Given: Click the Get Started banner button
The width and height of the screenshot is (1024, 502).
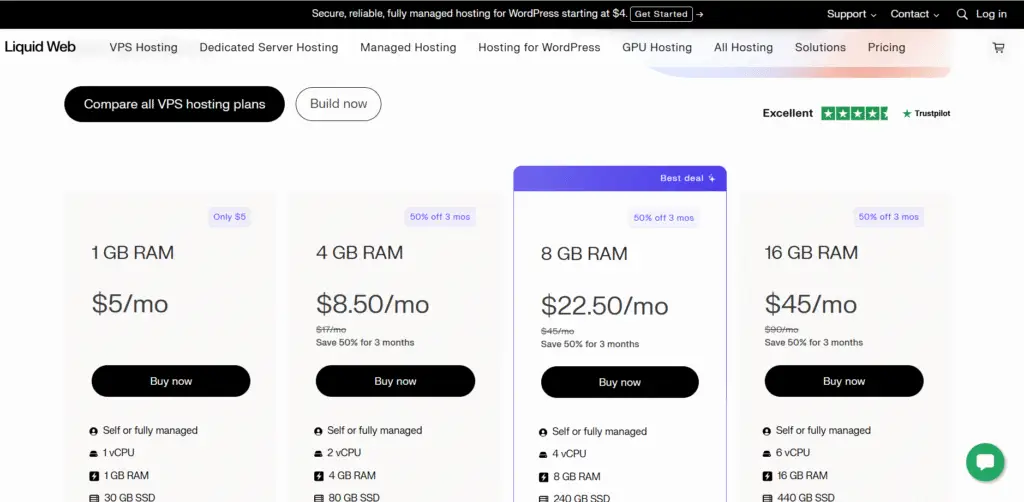Looking at the screenshot, I should pyautogui.click(x=661, y=14).
